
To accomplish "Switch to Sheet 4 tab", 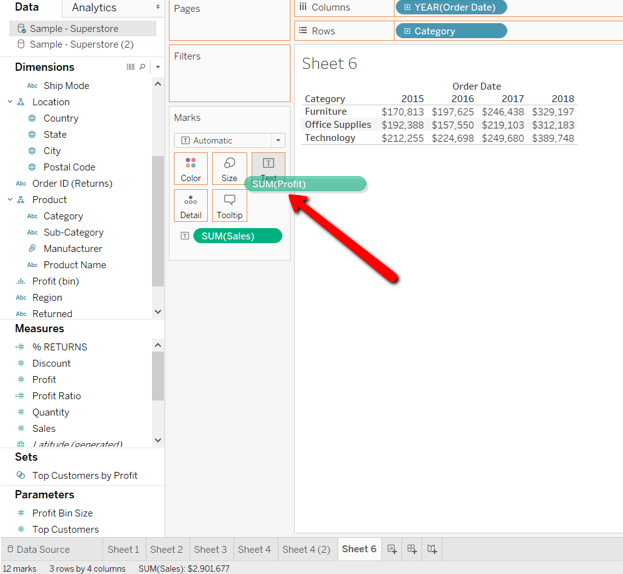I will coord(254,549).
